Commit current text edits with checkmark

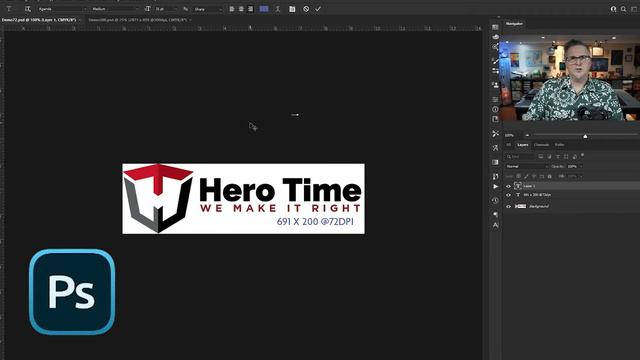(x=318, y=9)
